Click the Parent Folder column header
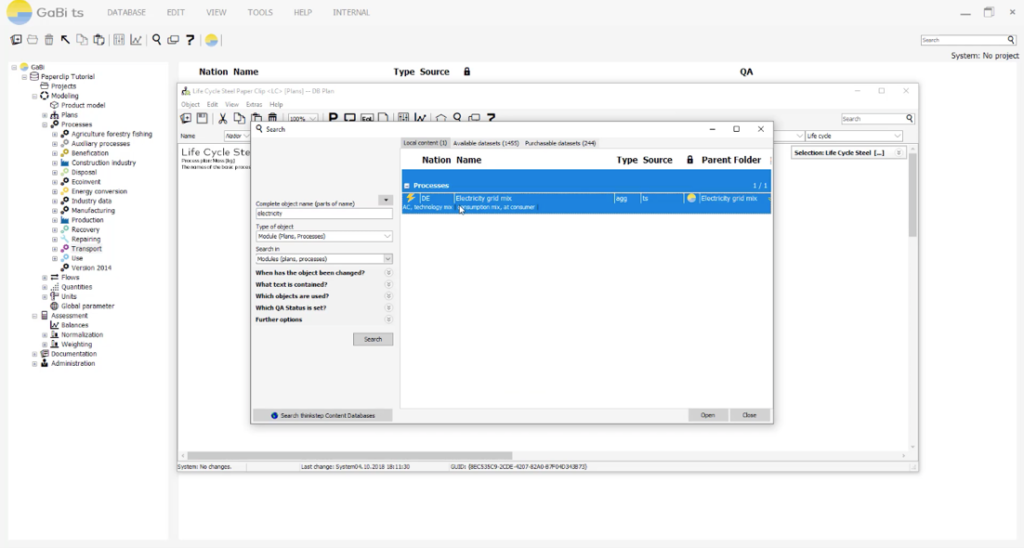 point(731,159)
